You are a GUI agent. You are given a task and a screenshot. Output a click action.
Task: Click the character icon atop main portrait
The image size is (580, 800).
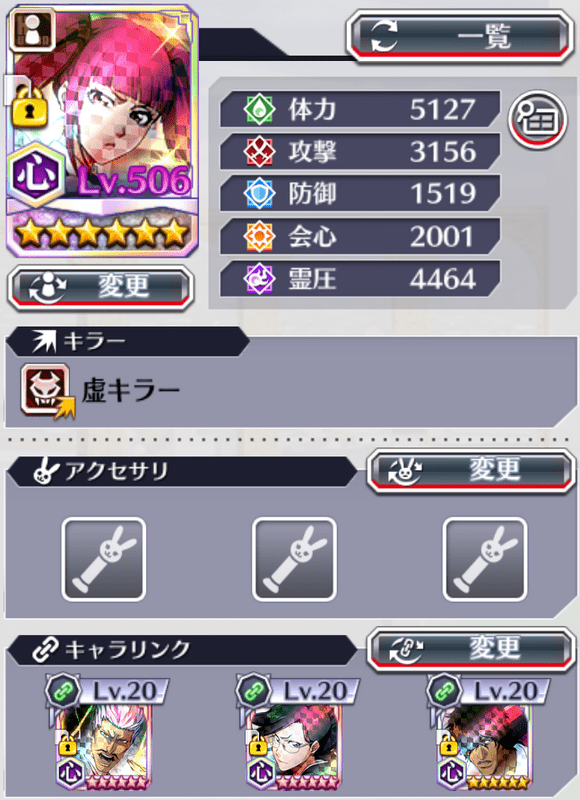click(x=32, y=30)
